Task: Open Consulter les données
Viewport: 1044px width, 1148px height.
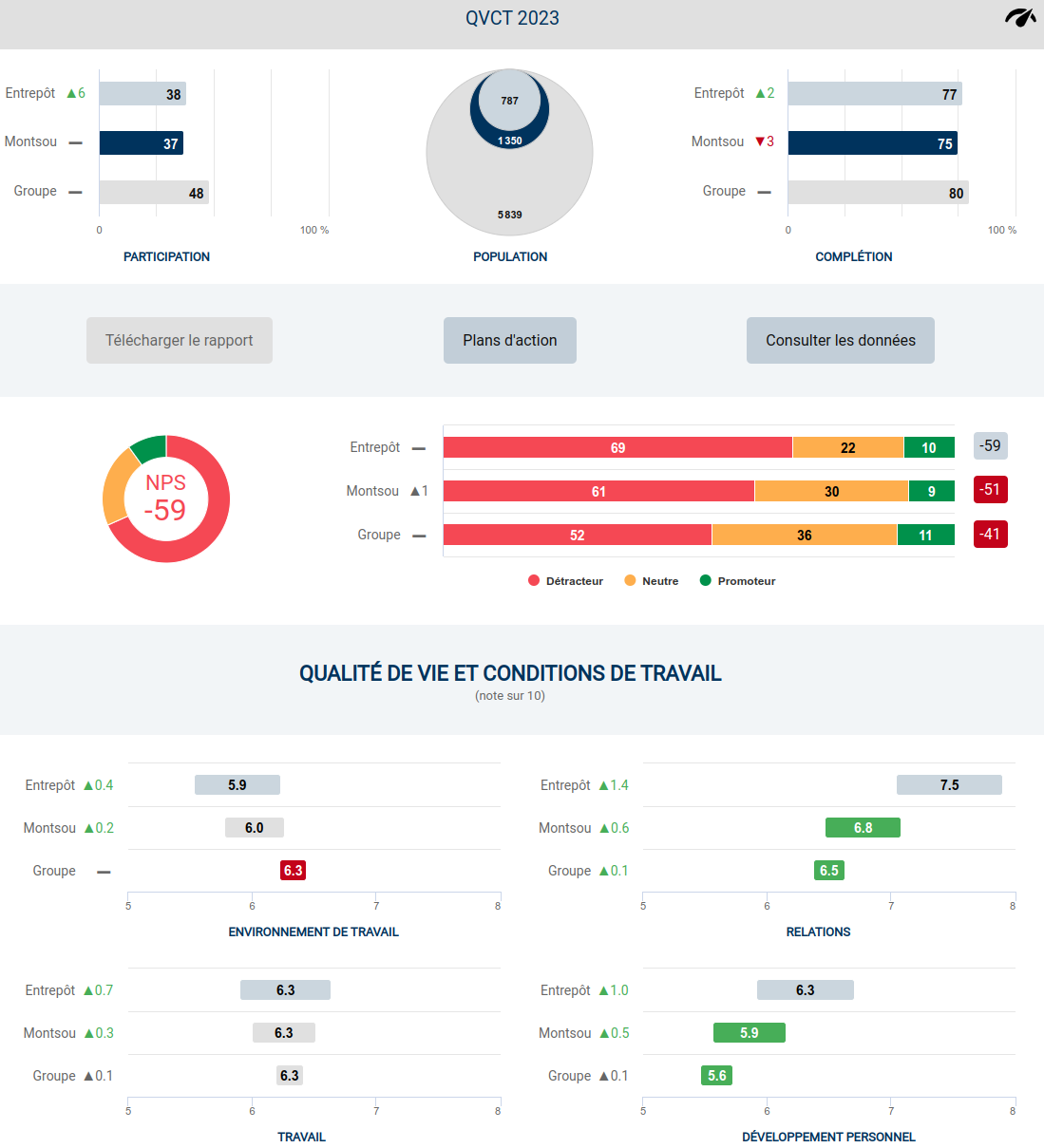Action: (841, 341)
